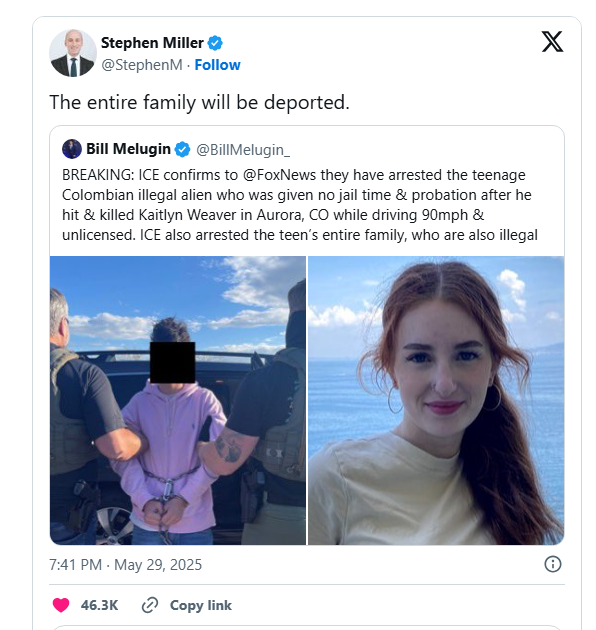Click the quoted tweet BREAKING text

[300, 205]
